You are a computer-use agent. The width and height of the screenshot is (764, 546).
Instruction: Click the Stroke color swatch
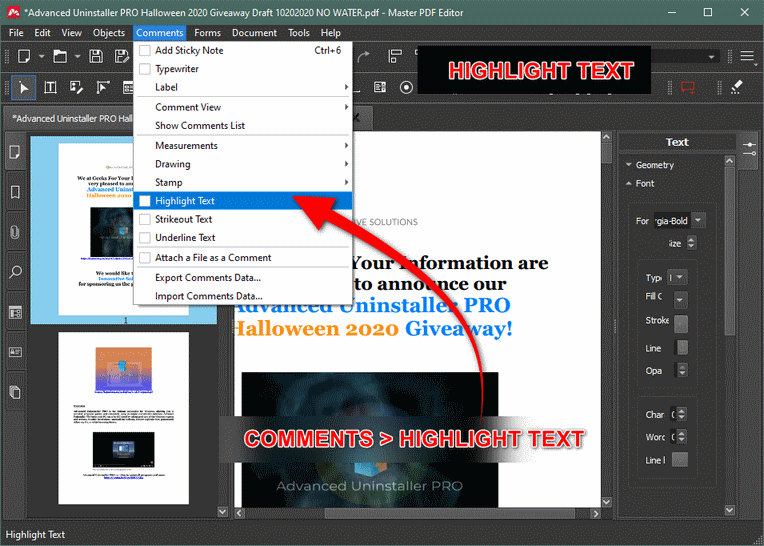click(x=681, y=323)
